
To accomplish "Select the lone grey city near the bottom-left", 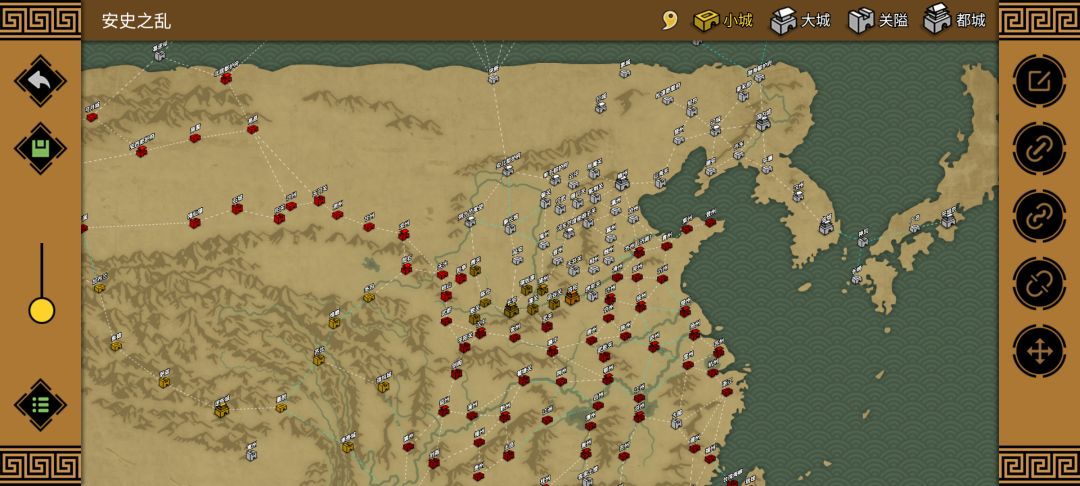I will pyautogui.click(x=251, y=455).
